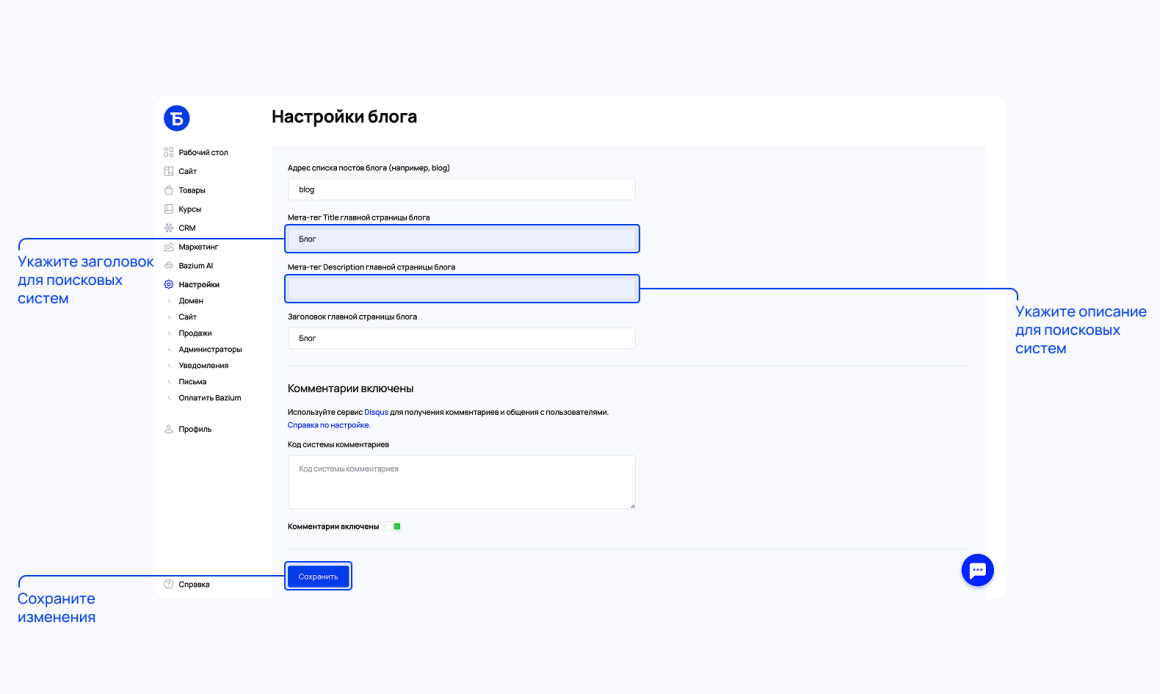Click the Справка question mark icon
Viewport: 1160px width, 694px height.
pyautogui.click(x=169, y=584)
